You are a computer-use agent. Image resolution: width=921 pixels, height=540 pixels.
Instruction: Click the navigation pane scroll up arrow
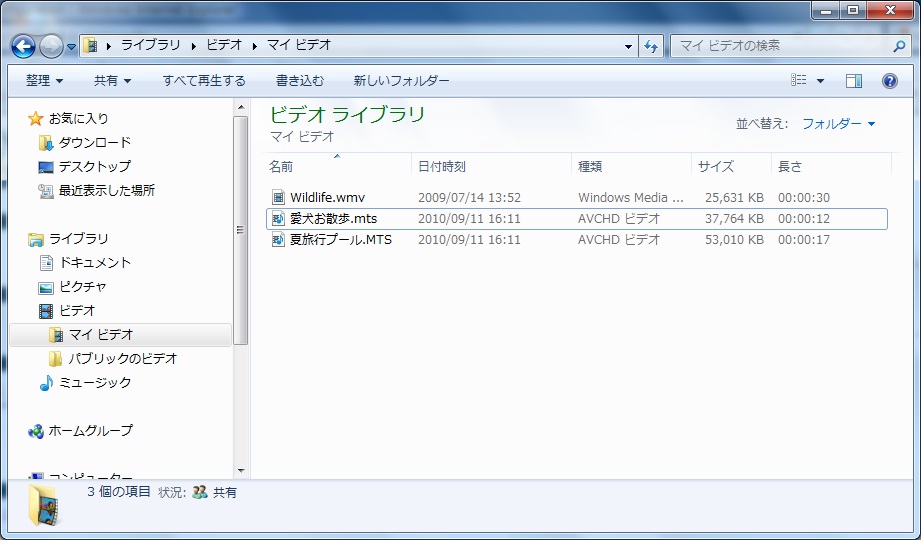point(241,108)
